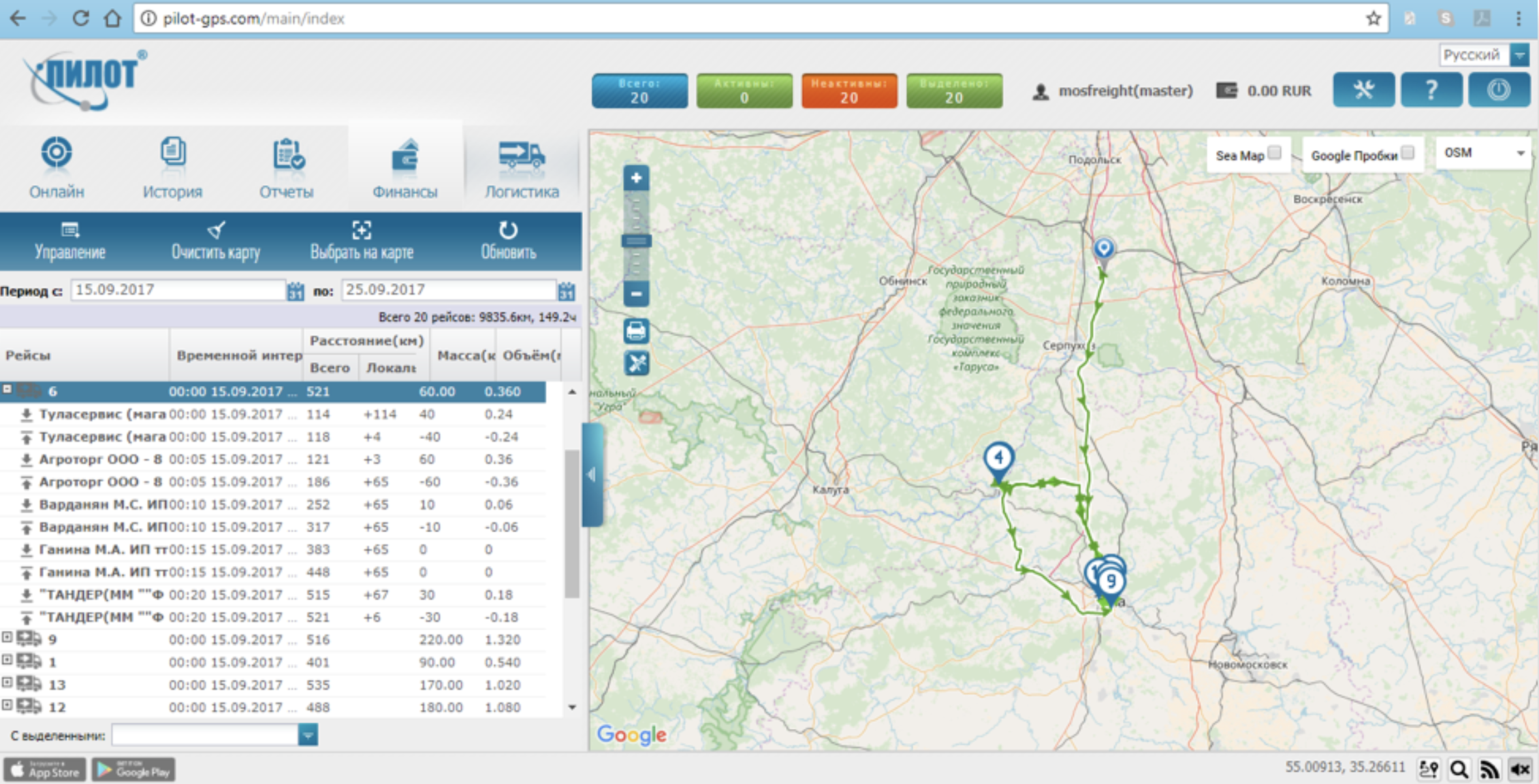Viewport: 1539px width, 784px height.
Task: Click the end date input field
Action: click(448, 290)
